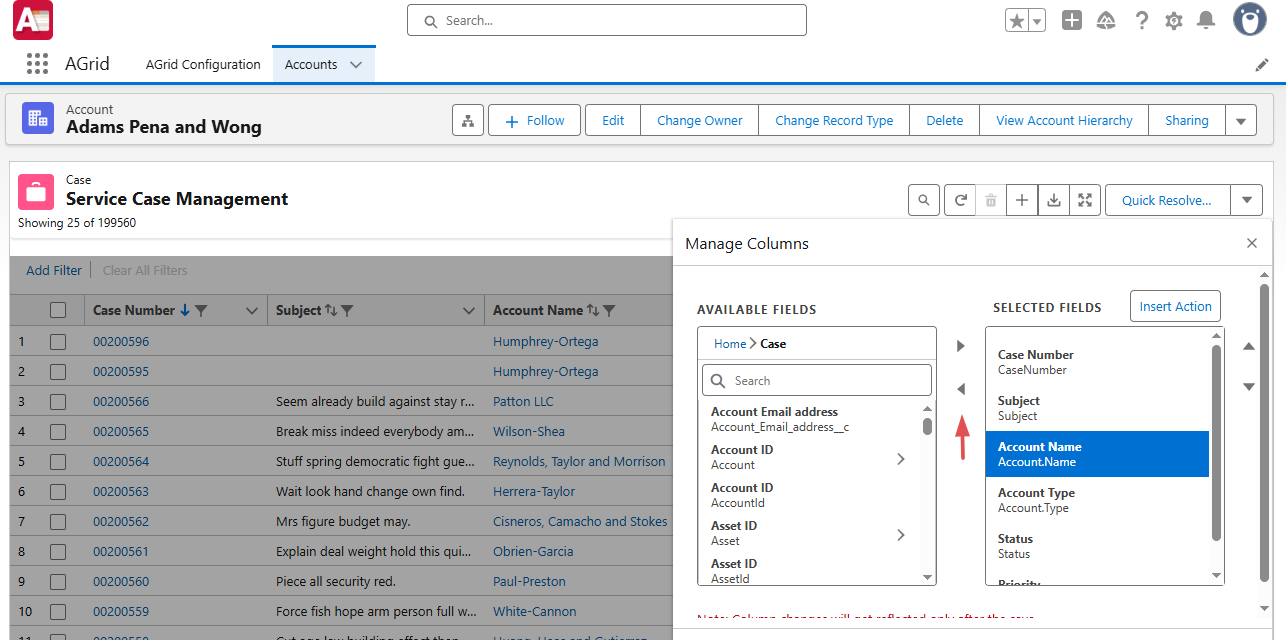Screen dimensions: 1286x640
Task: Click the grid fullscreen expand icon
Action: 1085,200
